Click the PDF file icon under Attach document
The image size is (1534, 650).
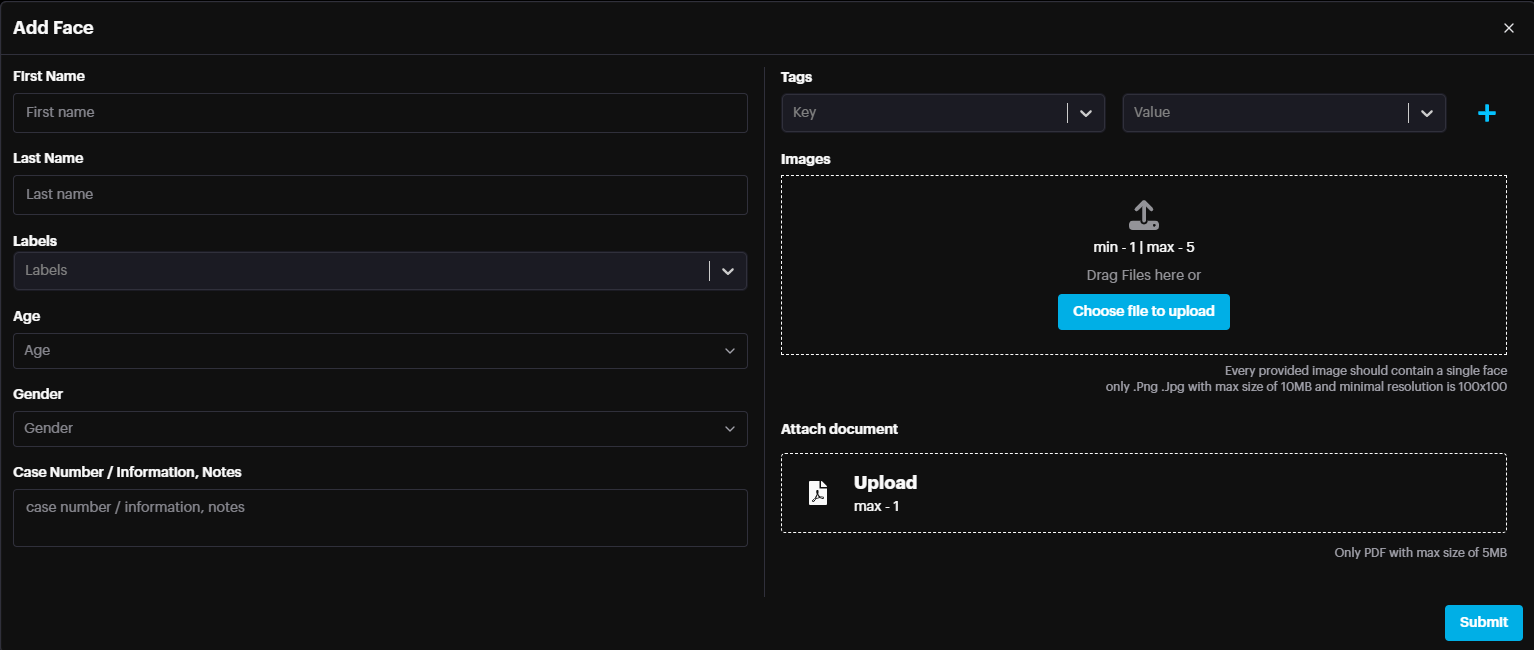tap(818, 493)
